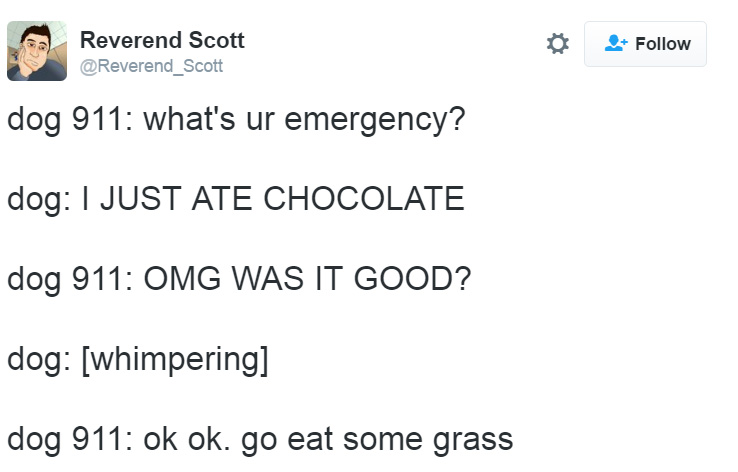
Task: Open Reverend Scott's profile avatar
Action: point(37,51)
